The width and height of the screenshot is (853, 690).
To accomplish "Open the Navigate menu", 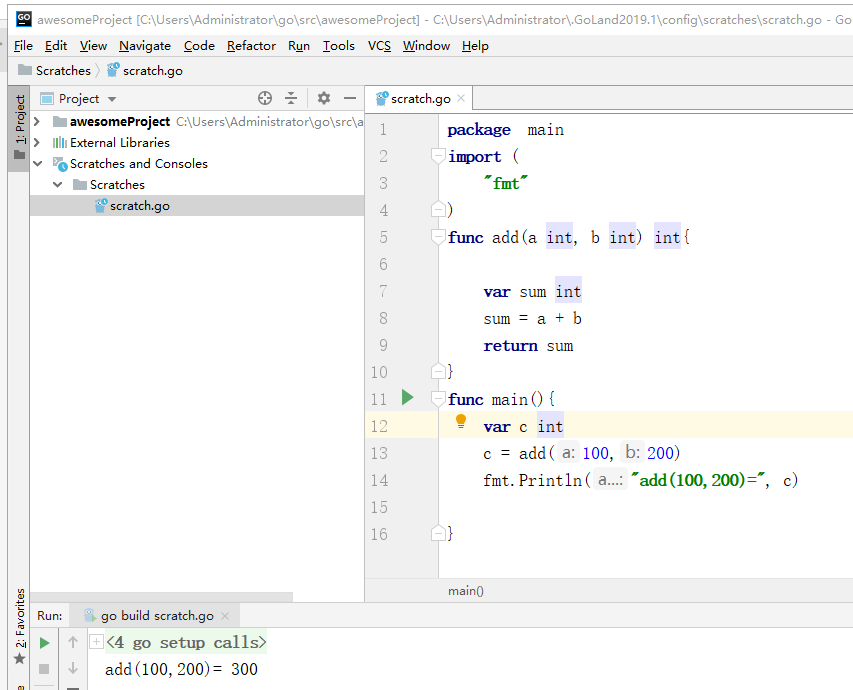I will pyautogui.click(x=145, y=46).
